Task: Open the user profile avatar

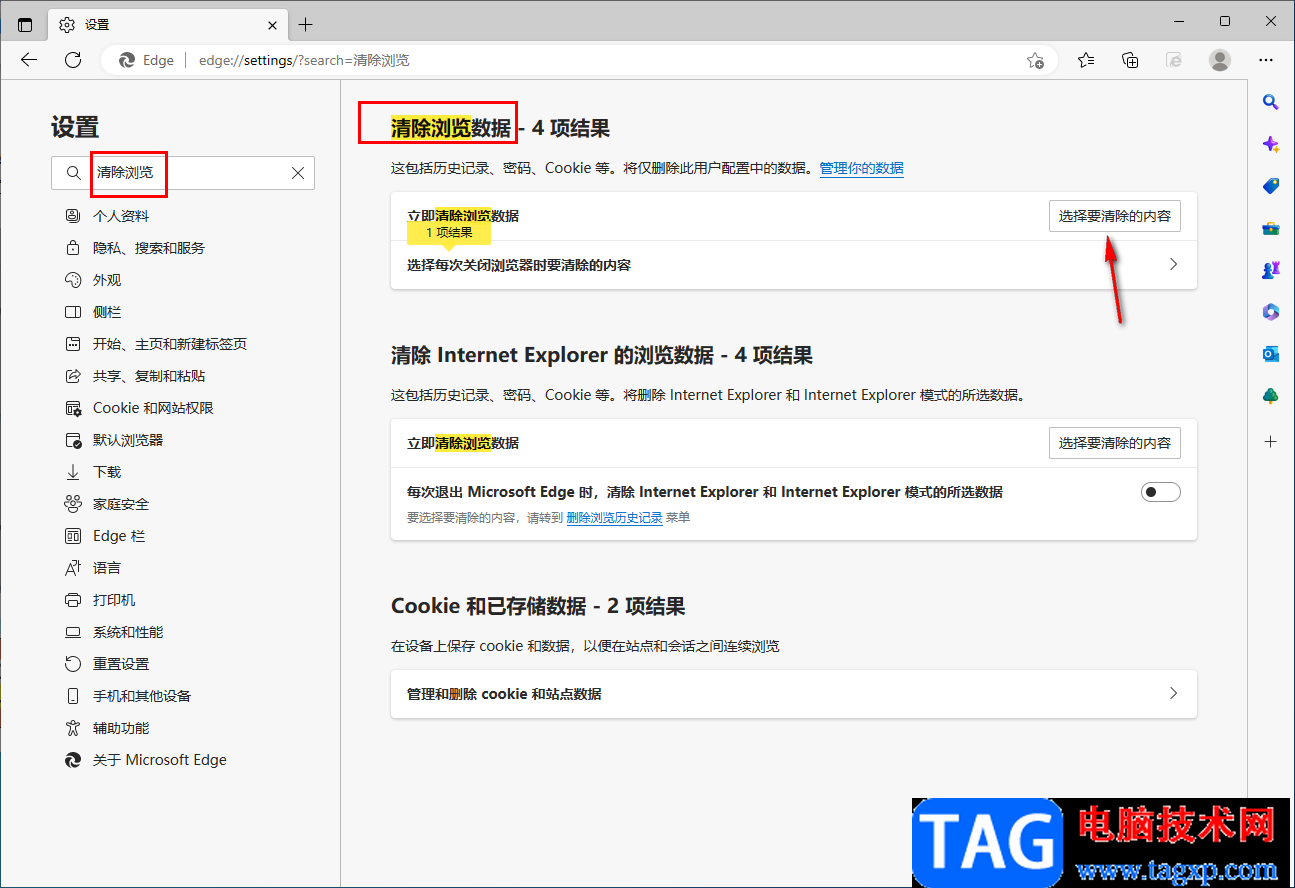Action: [1220, 60]
